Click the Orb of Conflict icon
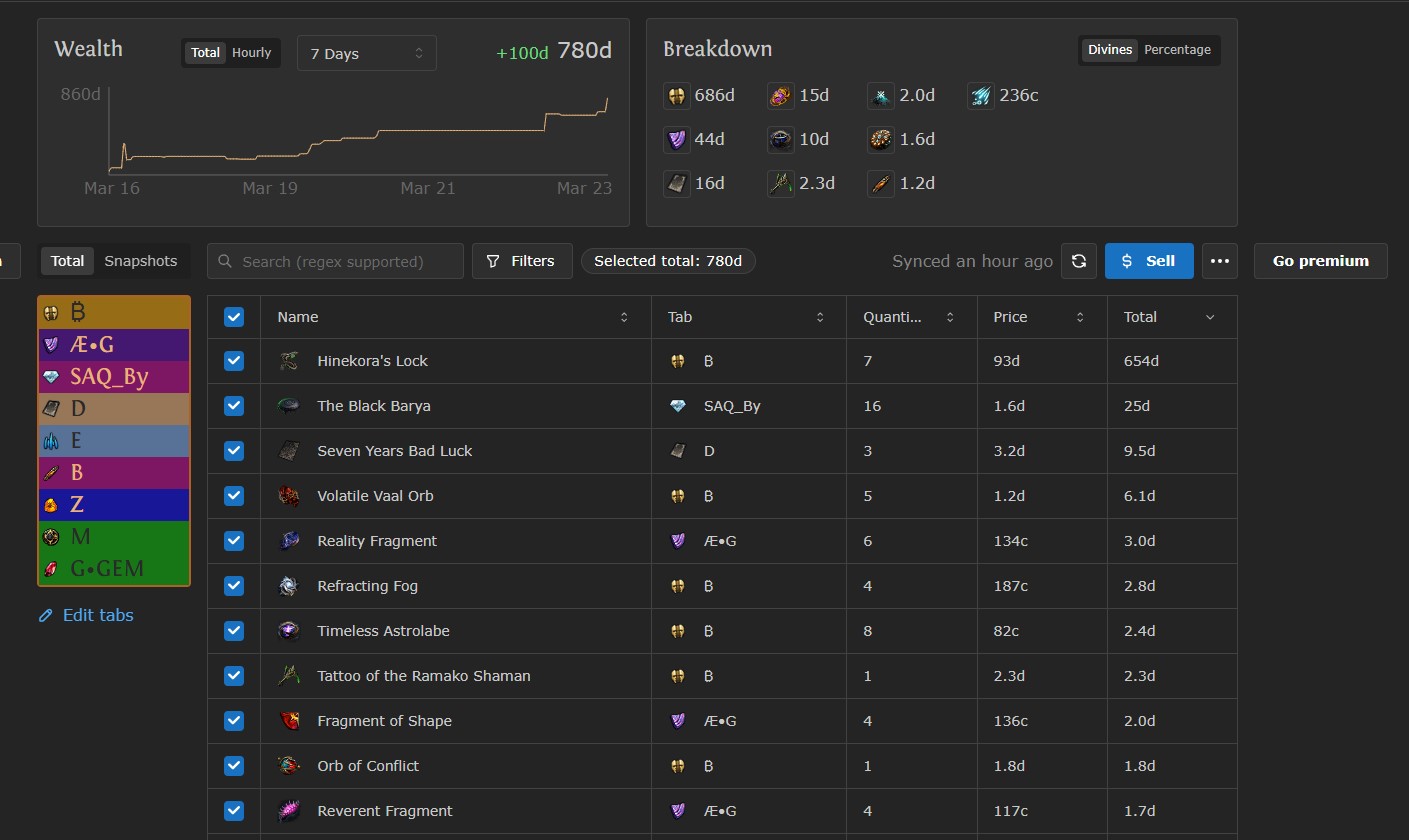Viewport: 1409px width, 840px height. tap(289, 766)
